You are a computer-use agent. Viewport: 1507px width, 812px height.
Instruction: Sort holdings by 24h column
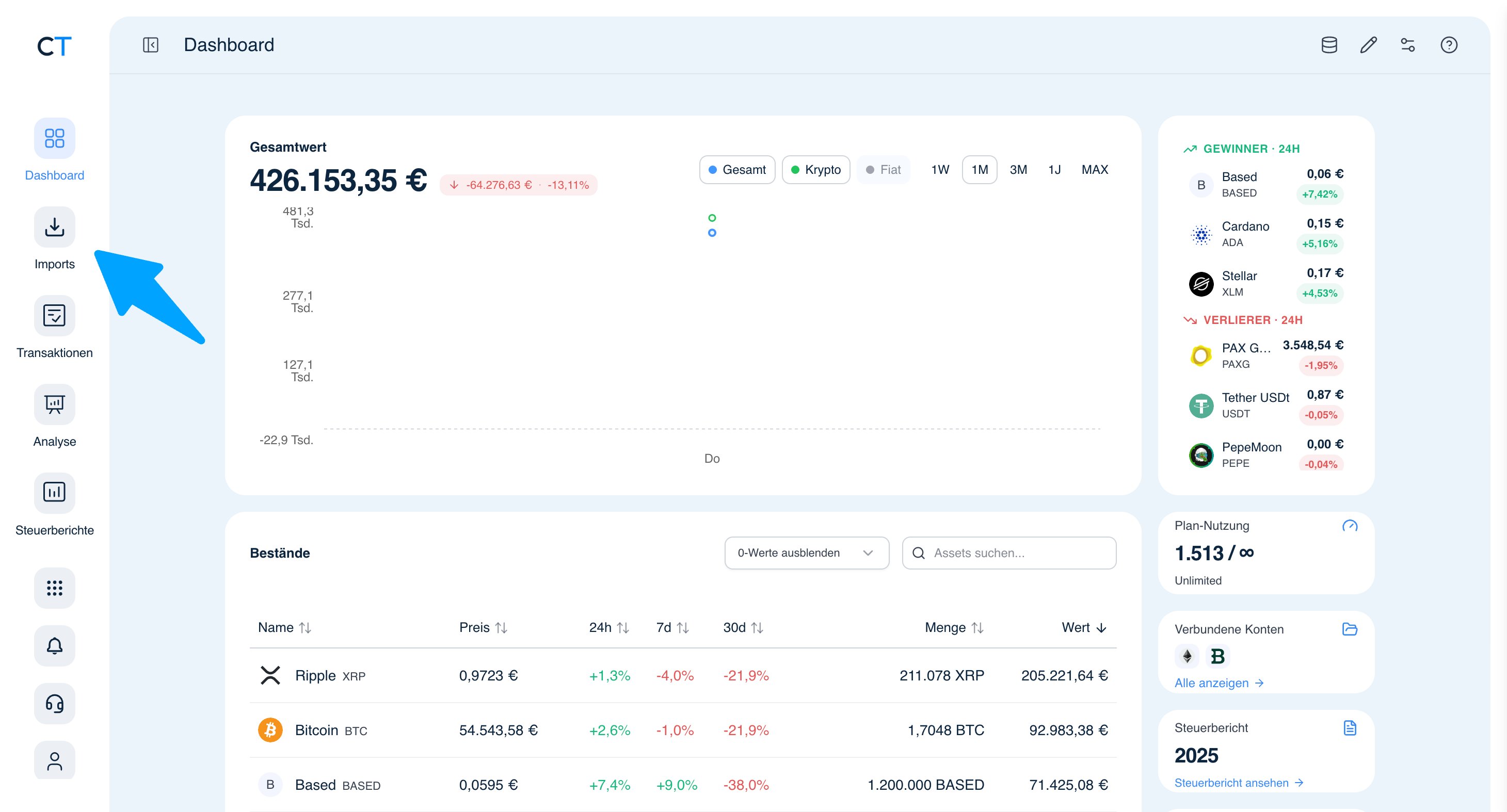pyautogui.click(x=609, y=627)
